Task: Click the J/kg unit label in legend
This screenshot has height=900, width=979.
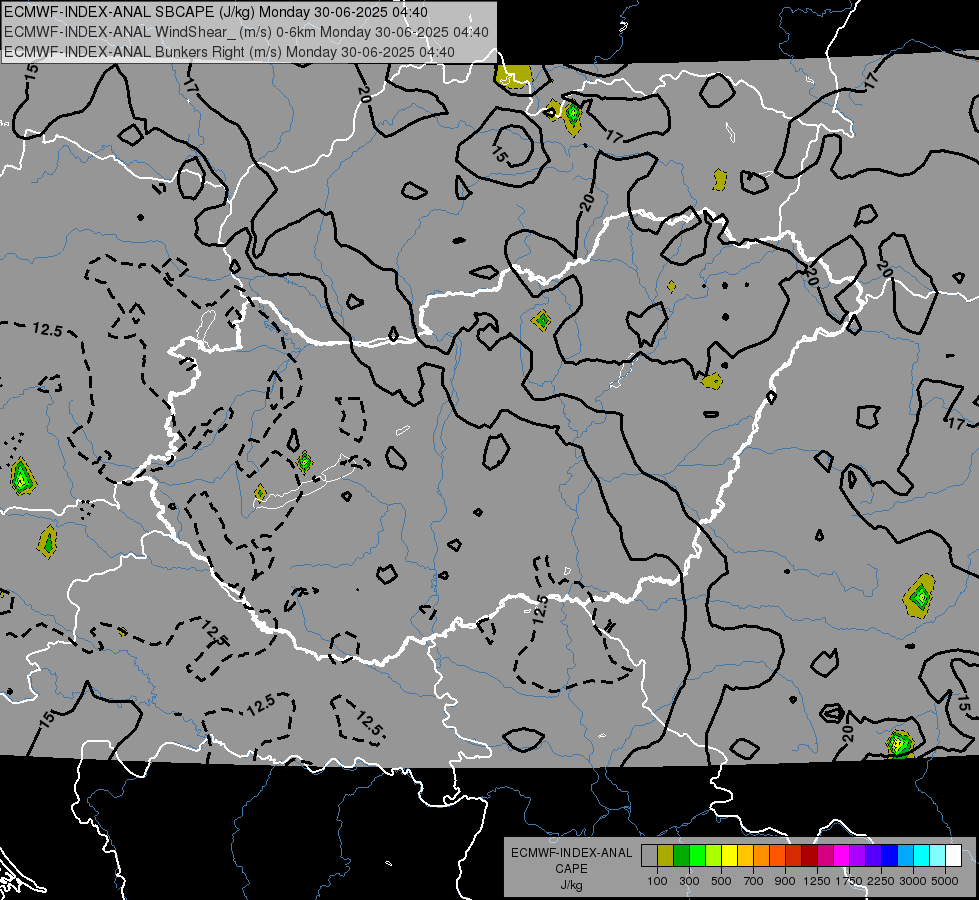Action: point(571,885)
